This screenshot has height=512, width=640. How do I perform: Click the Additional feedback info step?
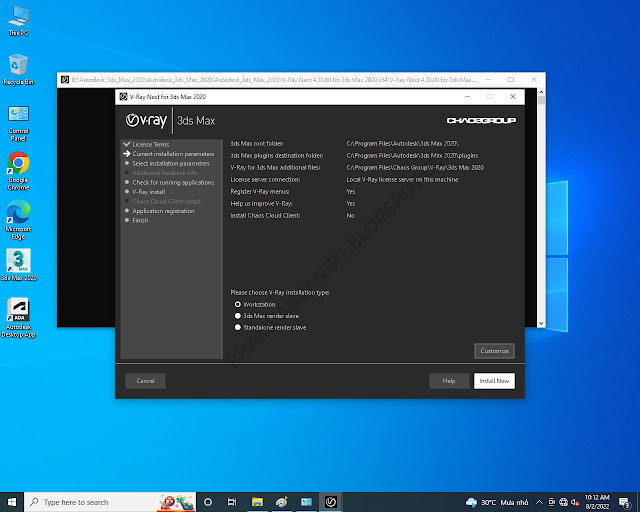(x=164, y=173)
